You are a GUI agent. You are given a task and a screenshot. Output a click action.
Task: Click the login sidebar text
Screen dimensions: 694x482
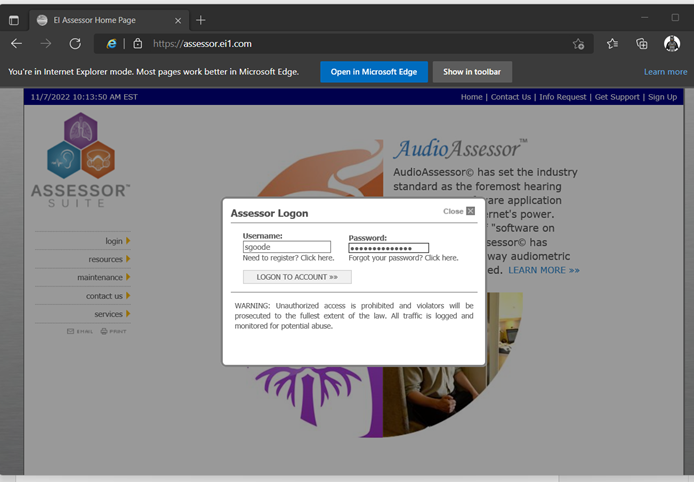coord(114,241)
